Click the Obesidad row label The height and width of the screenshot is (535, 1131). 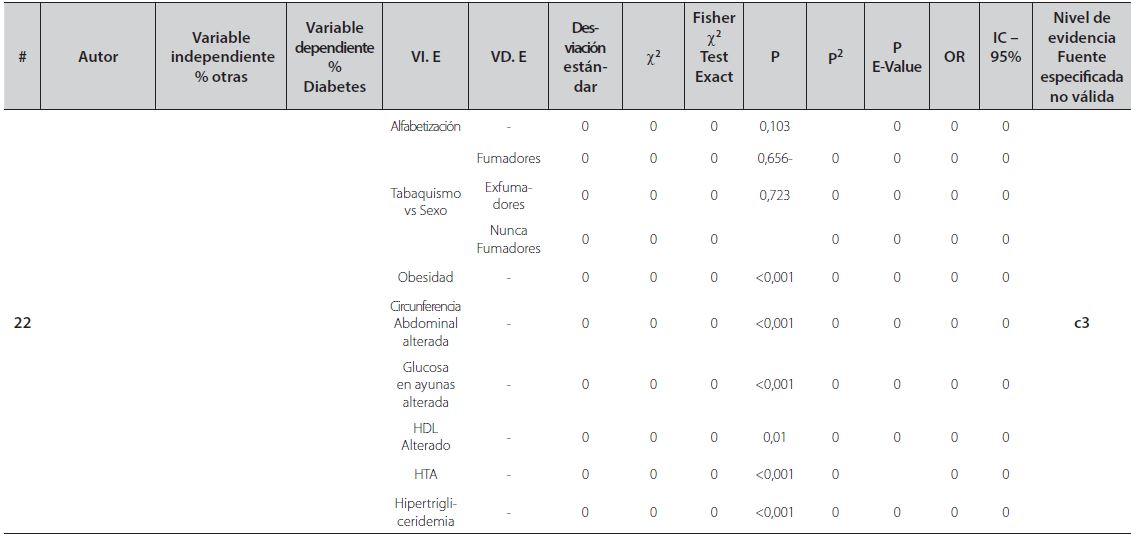click(425, 277)
